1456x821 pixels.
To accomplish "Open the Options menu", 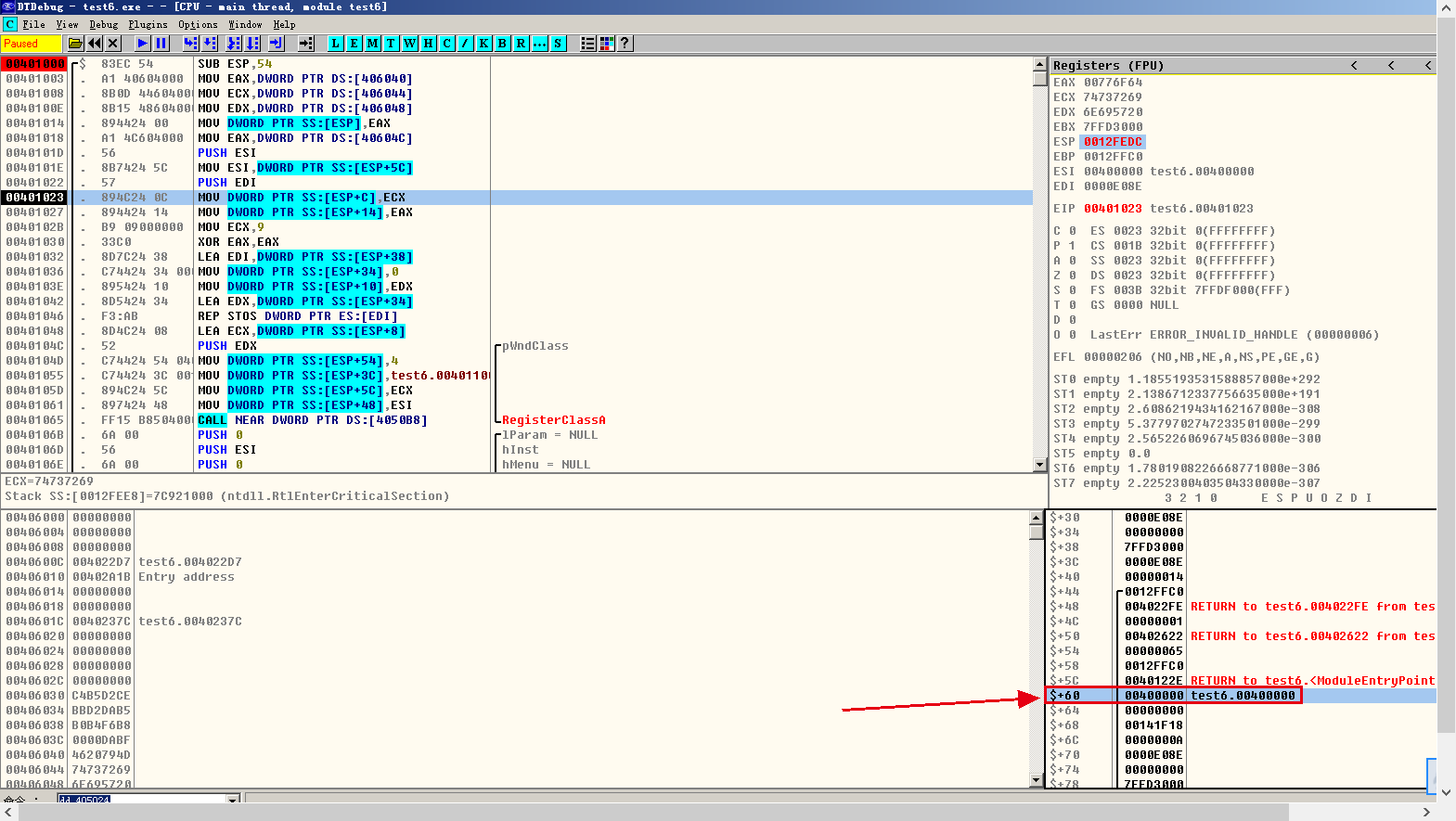I will click(198, 24).
